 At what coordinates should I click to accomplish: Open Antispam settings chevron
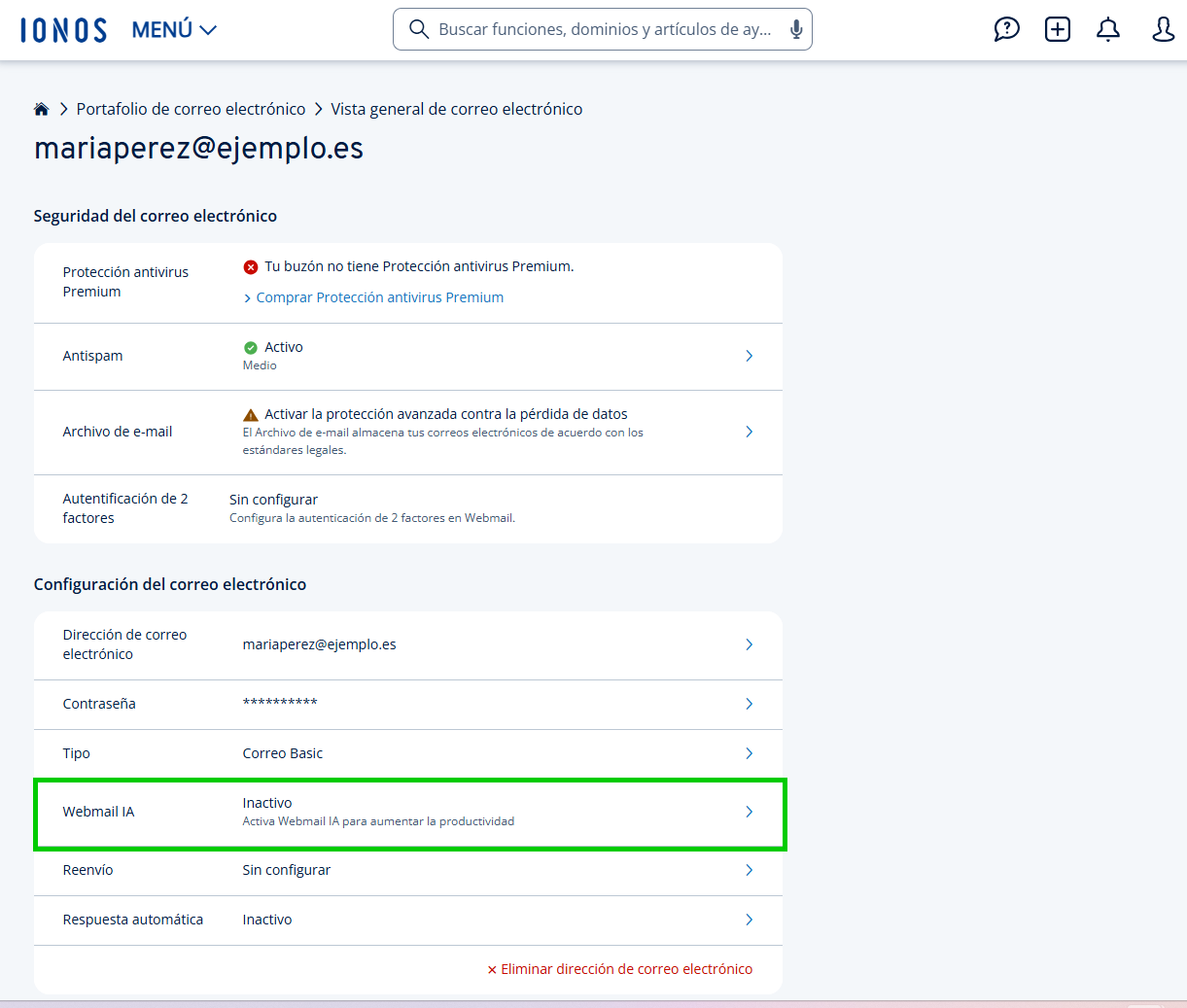pos(749,356)
